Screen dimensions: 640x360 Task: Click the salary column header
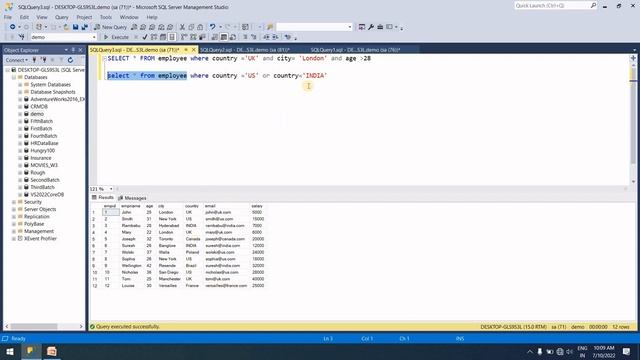pyautogui.click(x=257, y=206)
